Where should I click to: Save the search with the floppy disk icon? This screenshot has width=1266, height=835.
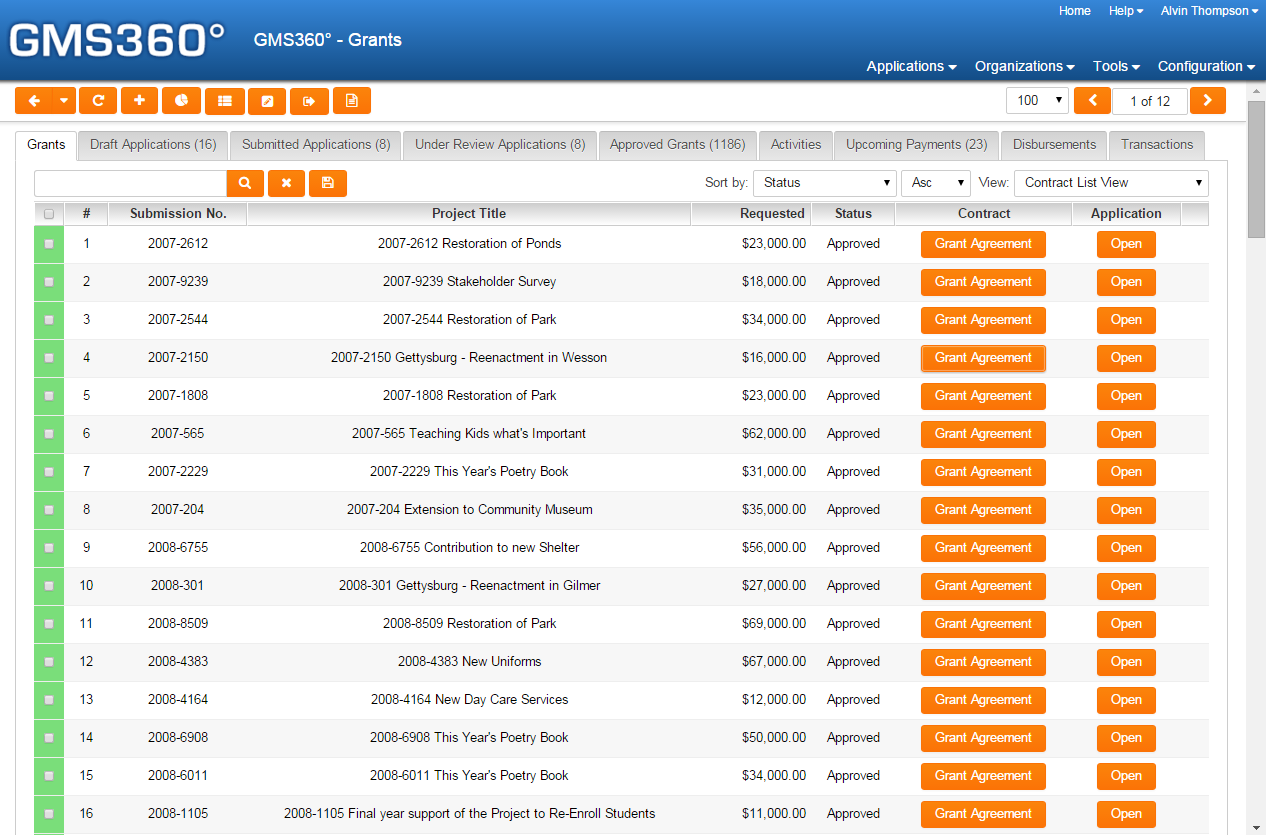328,183
